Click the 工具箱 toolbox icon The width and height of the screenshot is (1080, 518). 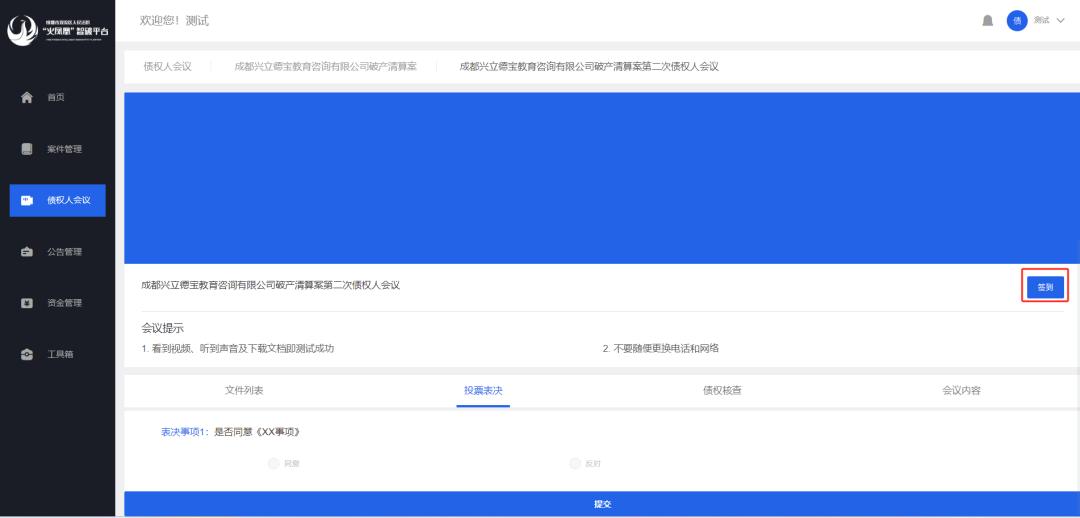[28, 355]
